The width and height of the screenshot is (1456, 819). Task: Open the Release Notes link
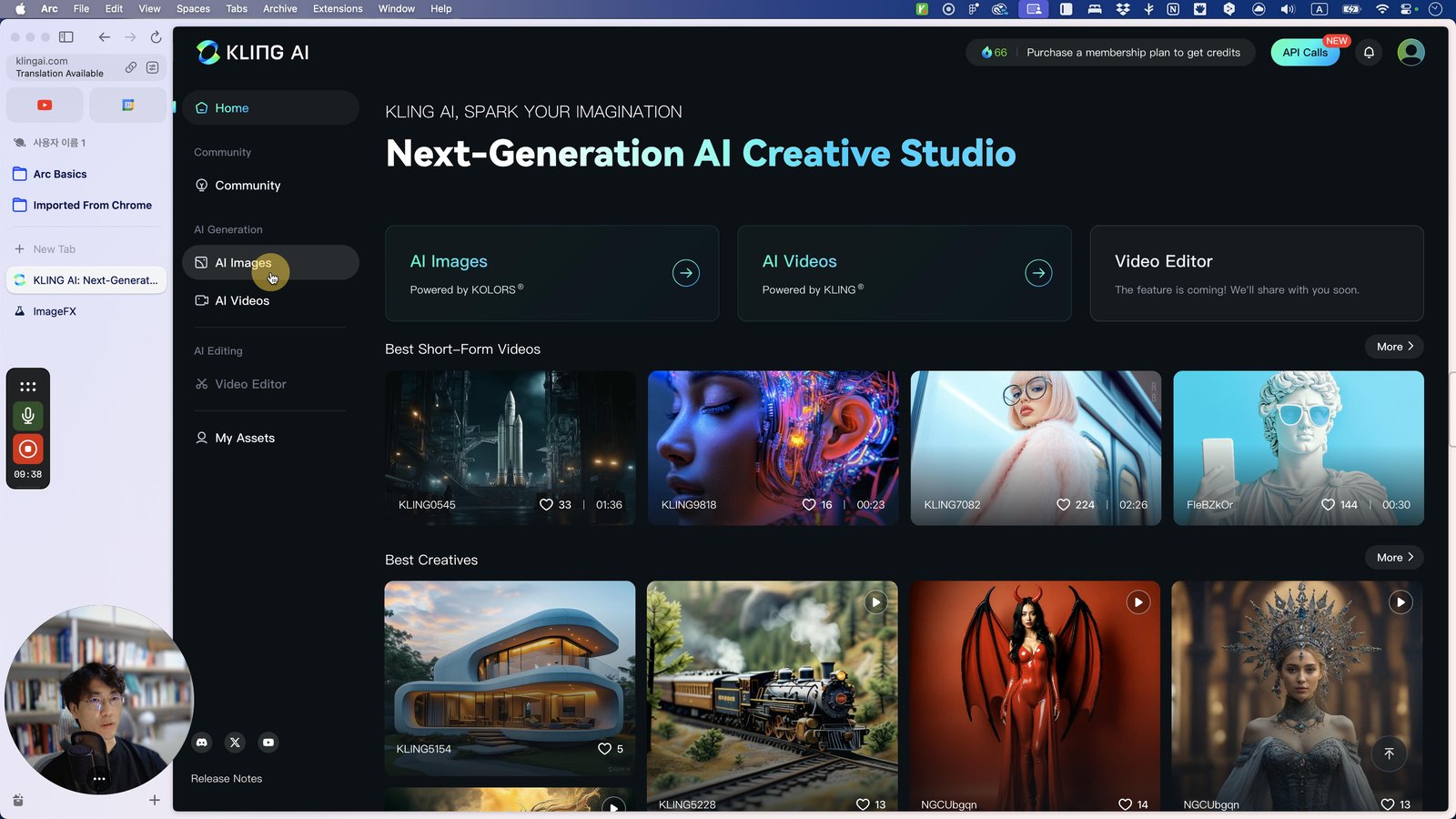tap(227, 779)
